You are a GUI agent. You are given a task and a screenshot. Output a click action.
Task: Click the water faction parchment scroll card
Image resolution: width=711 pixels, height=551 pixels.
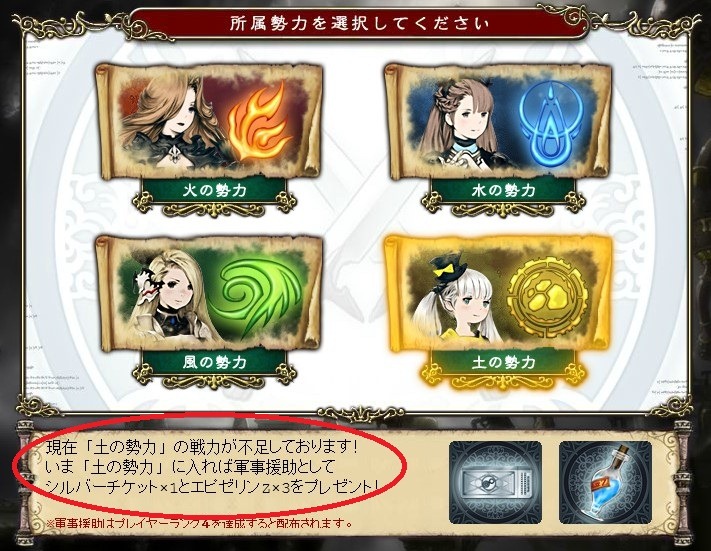tap(498, 122)
